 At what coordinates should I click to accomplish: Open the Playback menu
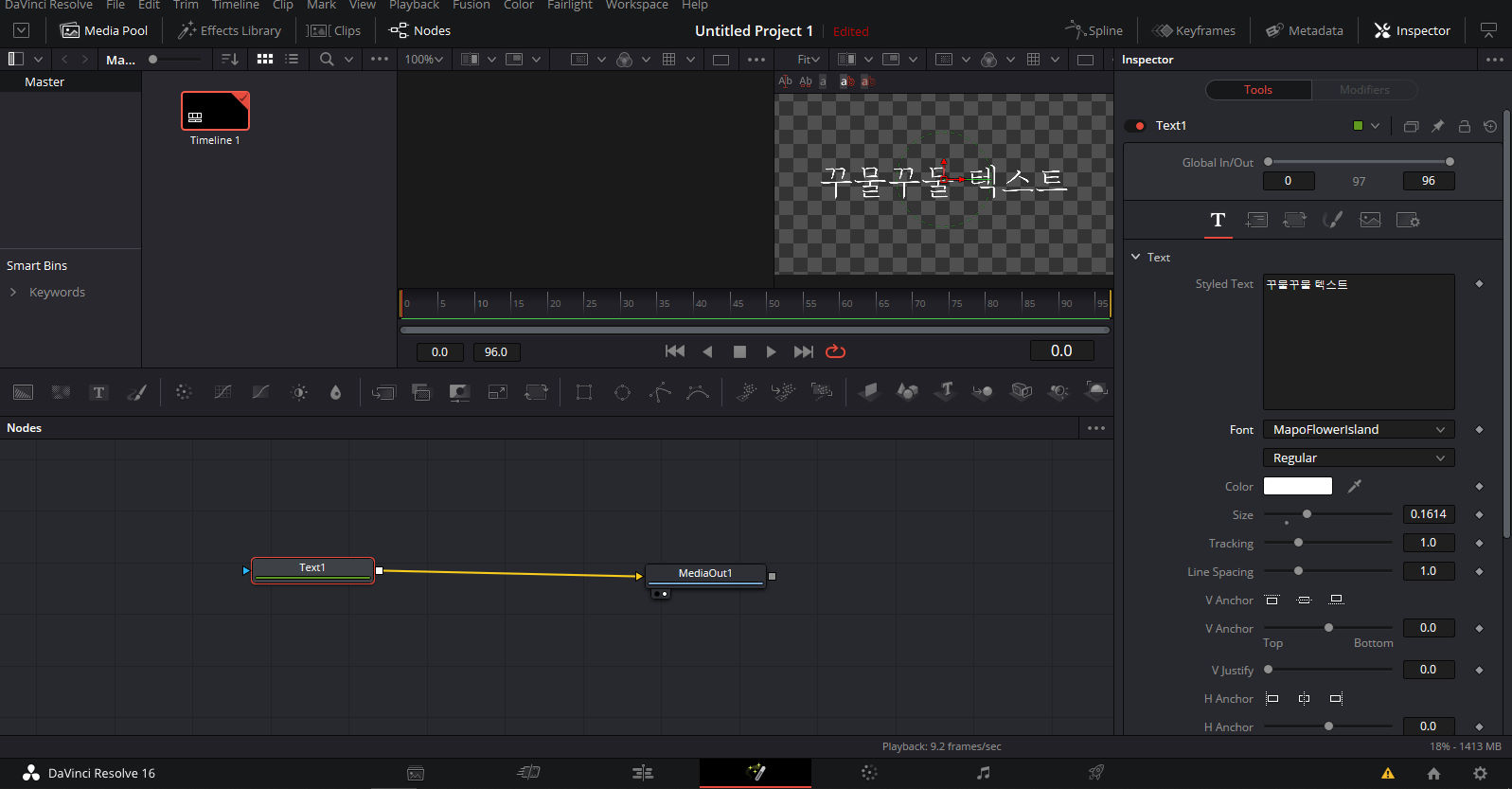(x=415, y=5)
